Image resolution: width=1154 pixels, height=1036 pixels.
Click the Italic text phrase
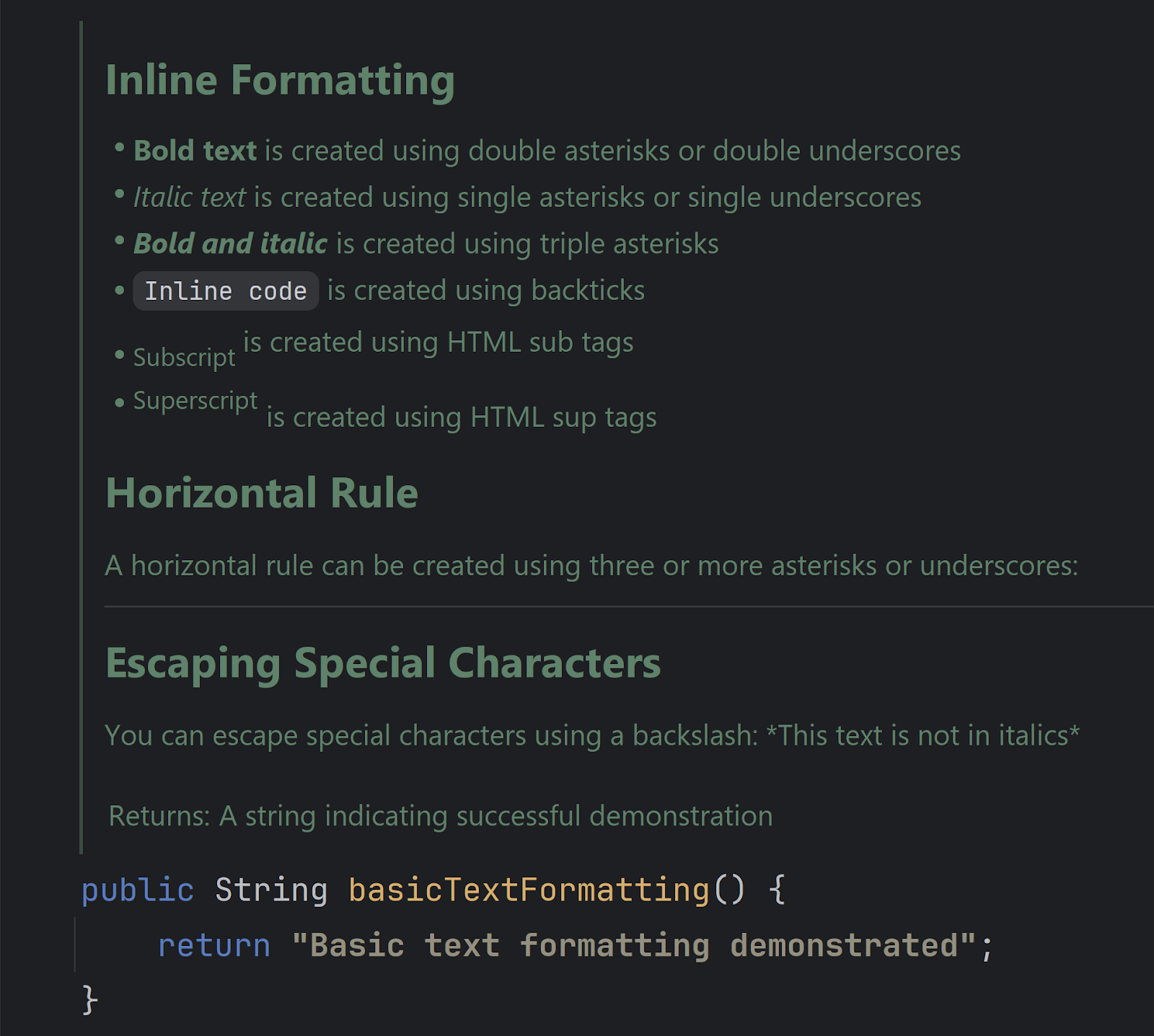click(x=190, y=197)
